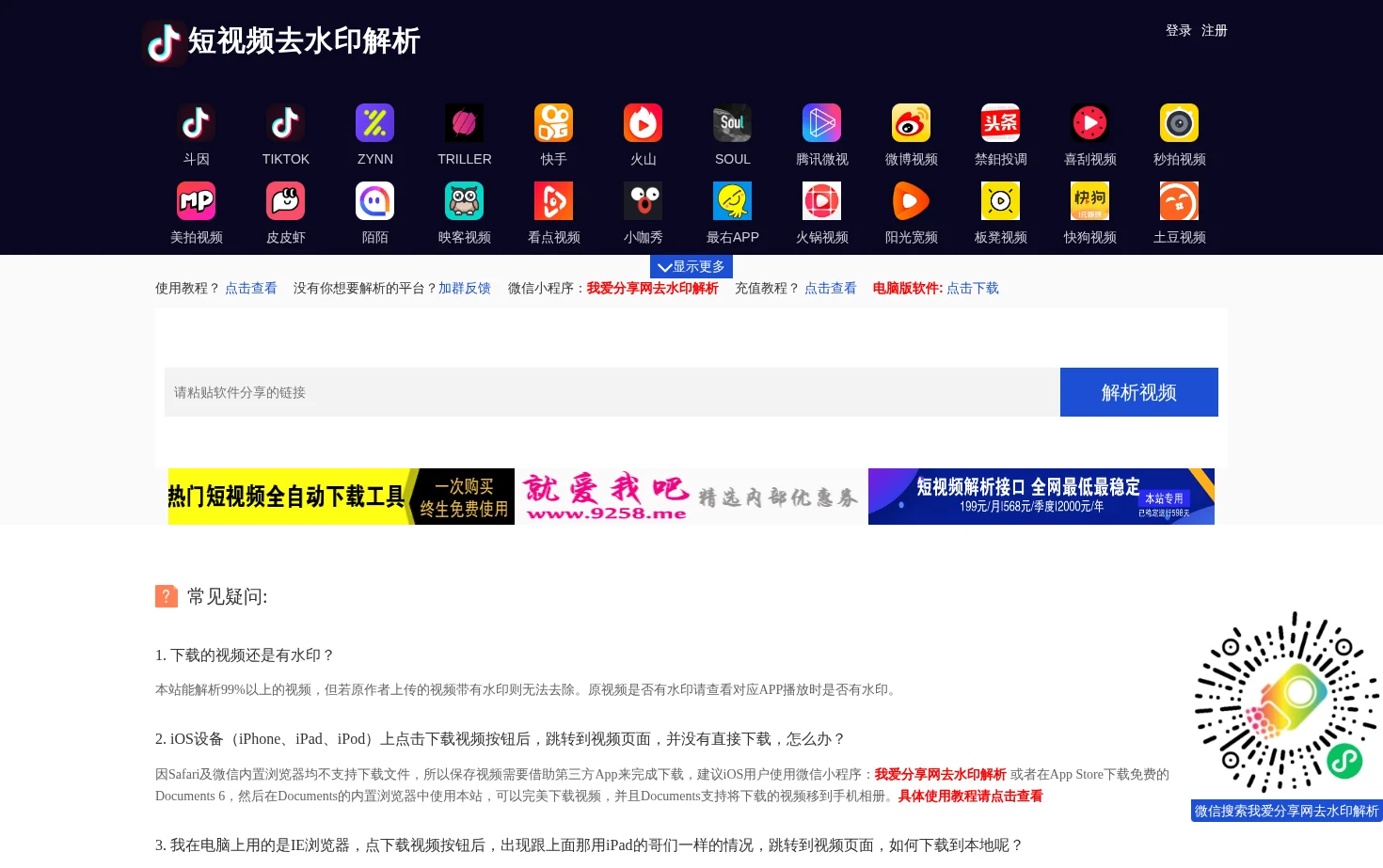This screenshot has width=1383, height=868.
Task: Open 我爱分享网去水印解析 mini-program link in info bar
Action: pos(653,289)
